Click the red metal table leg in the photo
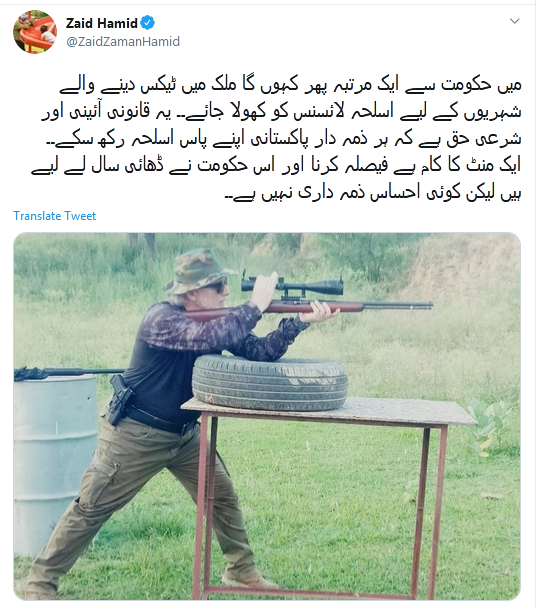 tap(201, 503)
